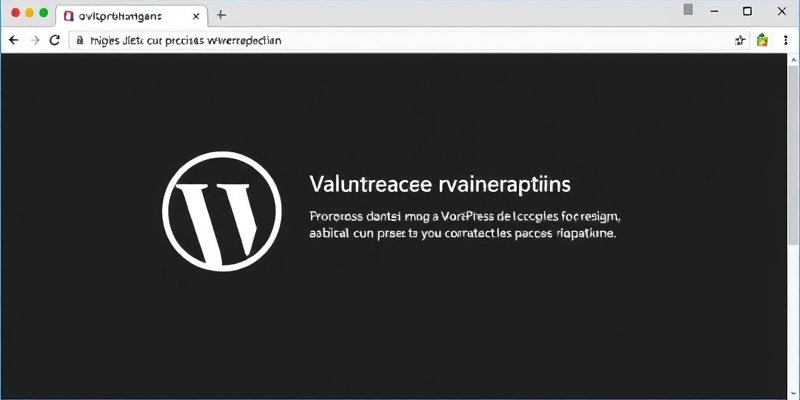
Task: Close the current browser tab
Action: tap(196, 16)
